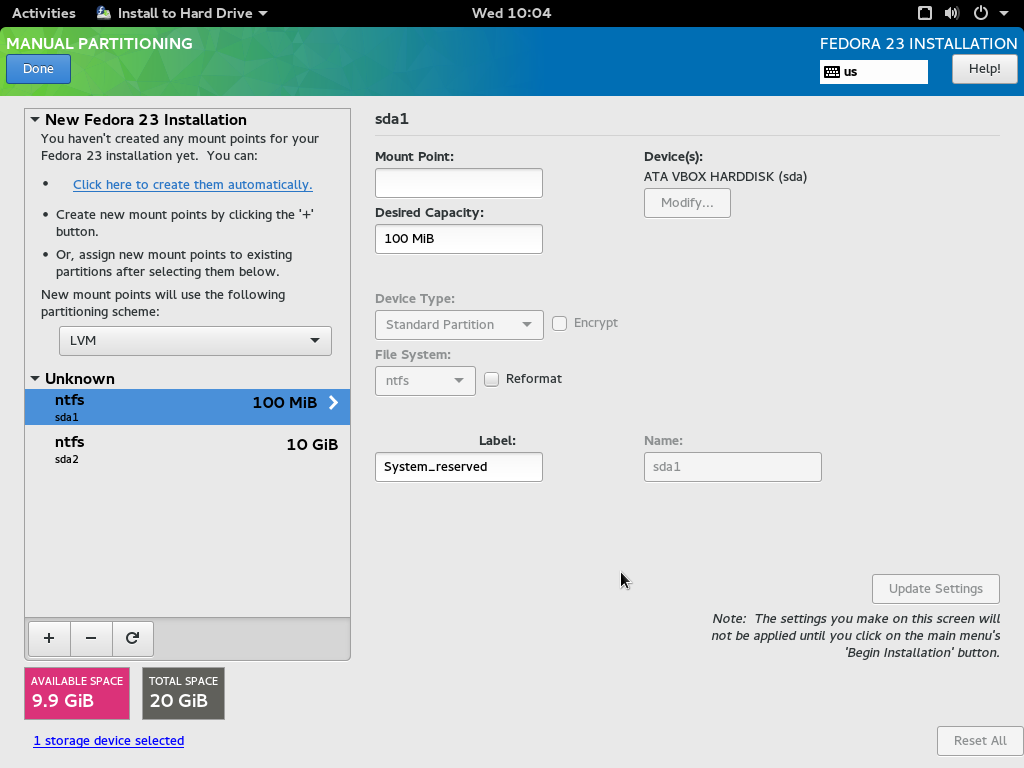Collapse the New Fedora 23 Installation section
This screenshot has width=1024, height=768.
click(35, 120)
